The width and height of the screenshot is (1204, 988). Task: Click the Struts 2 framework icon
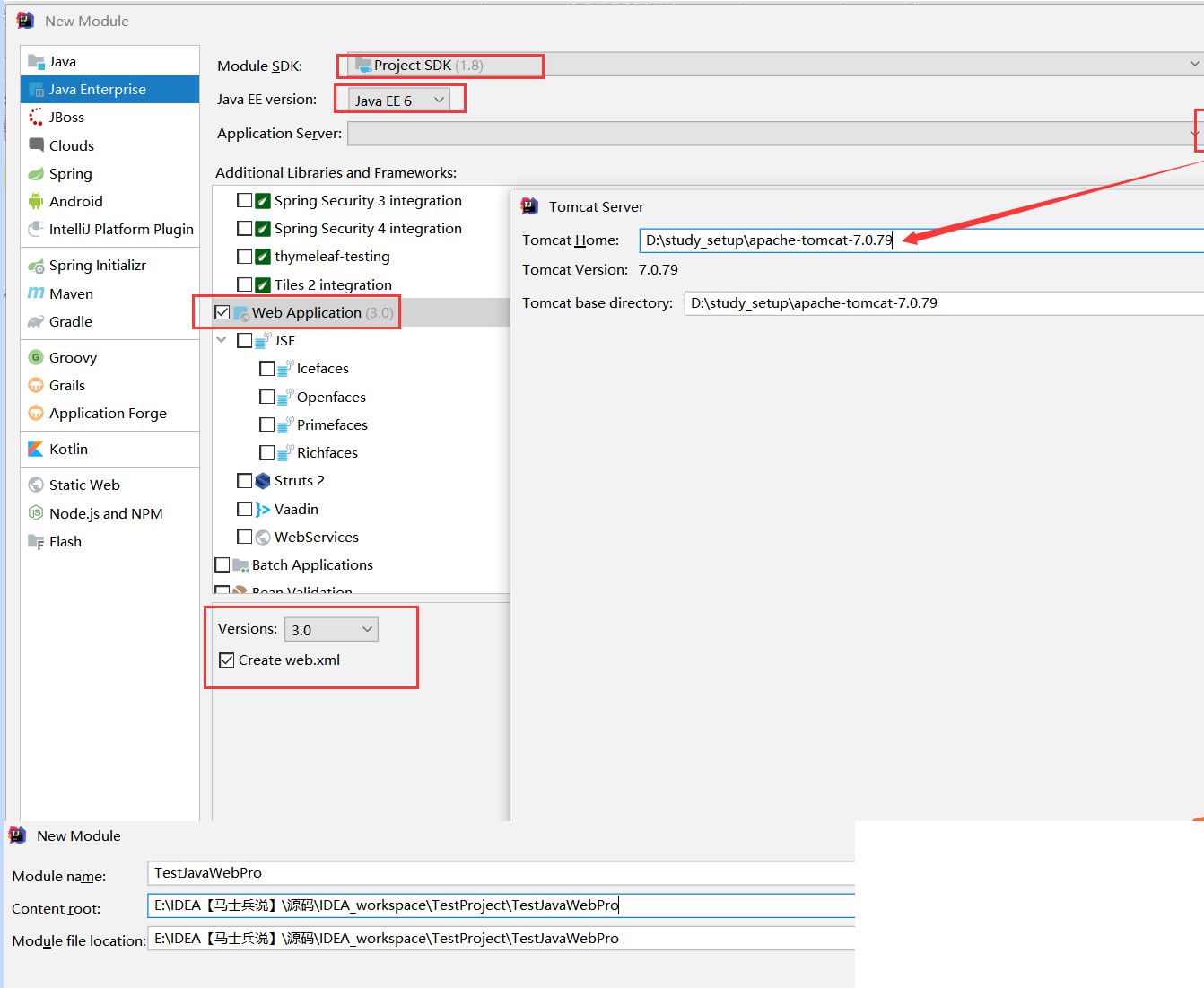(263, 481)
